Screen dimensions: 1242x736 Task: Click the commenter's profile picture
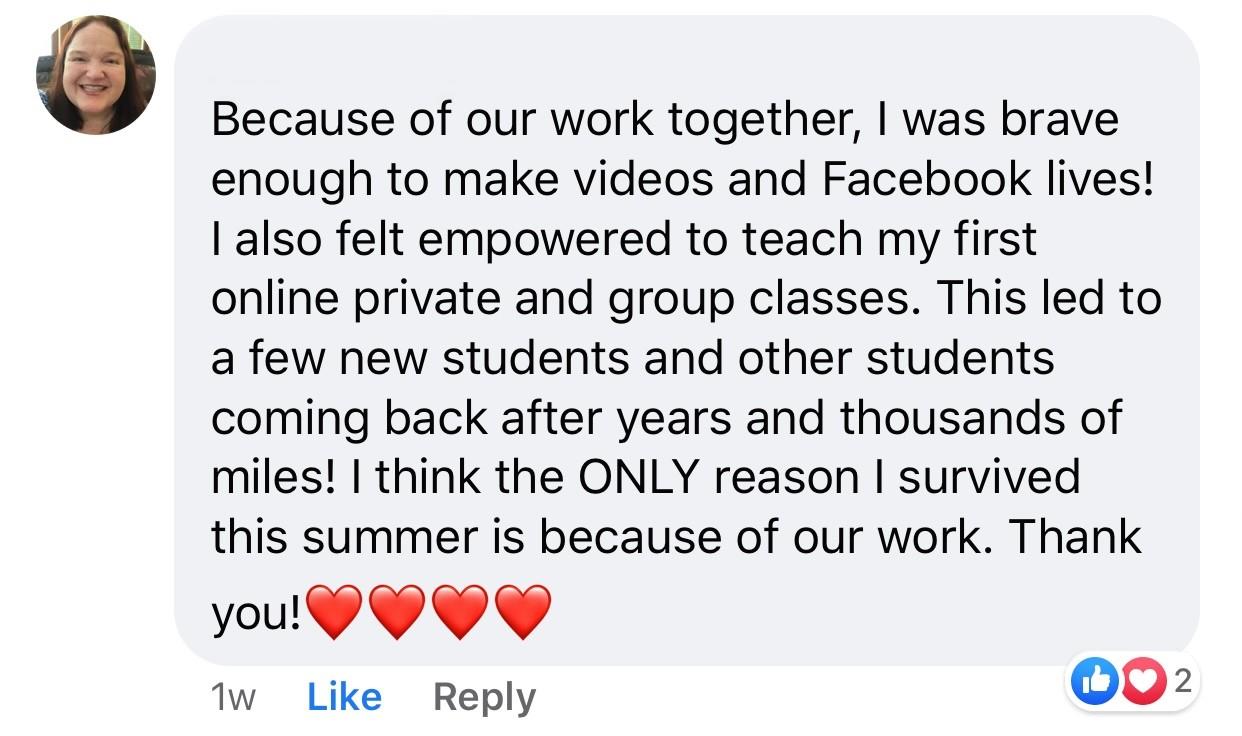[96, 75]
